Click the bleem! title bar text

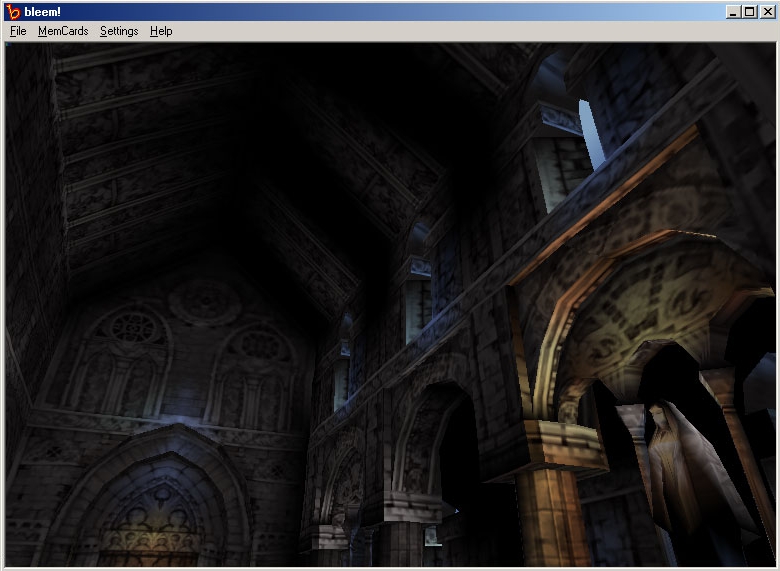(x=42, y=12)
